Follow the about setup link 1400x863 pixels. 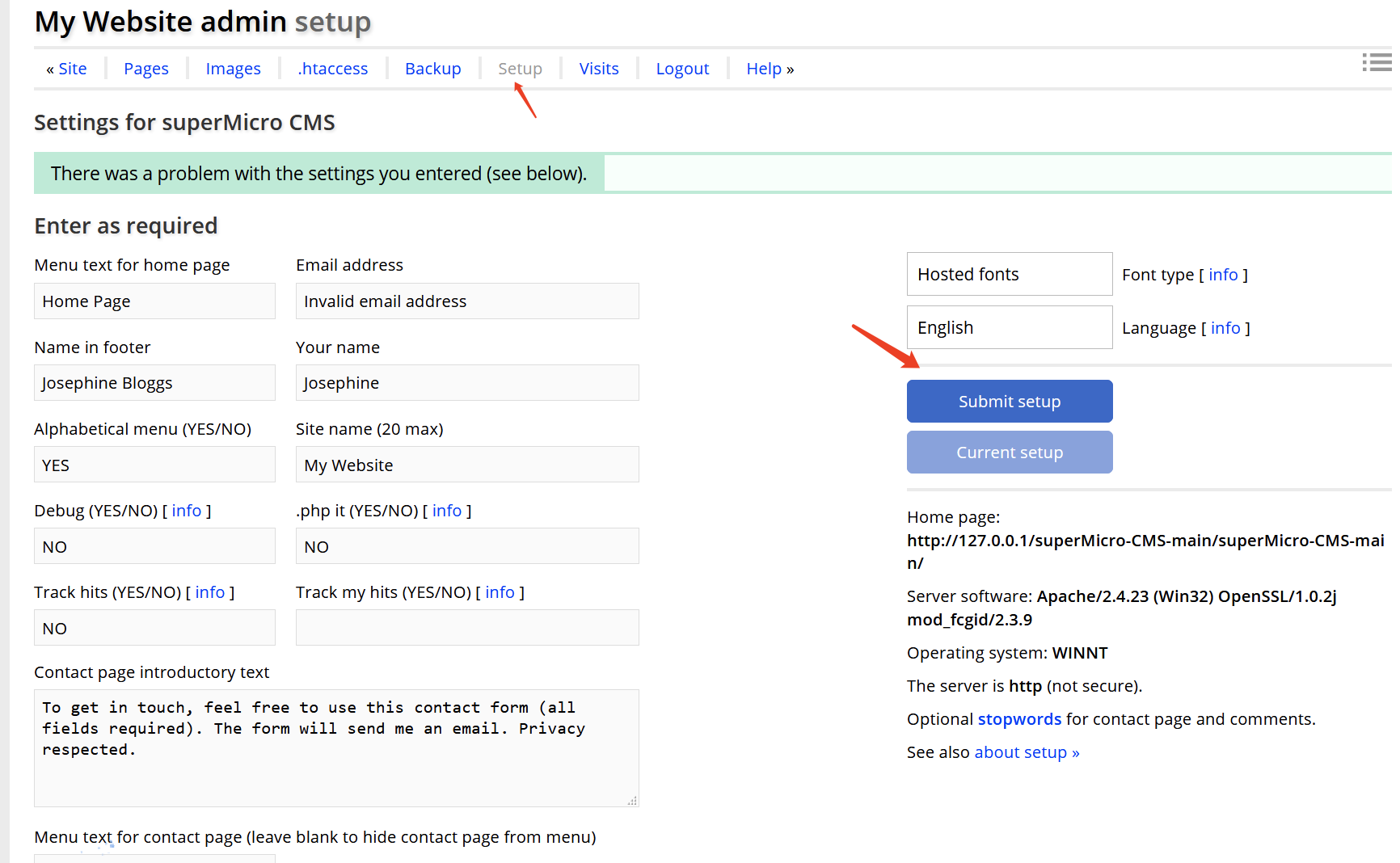pos(1027,752)
